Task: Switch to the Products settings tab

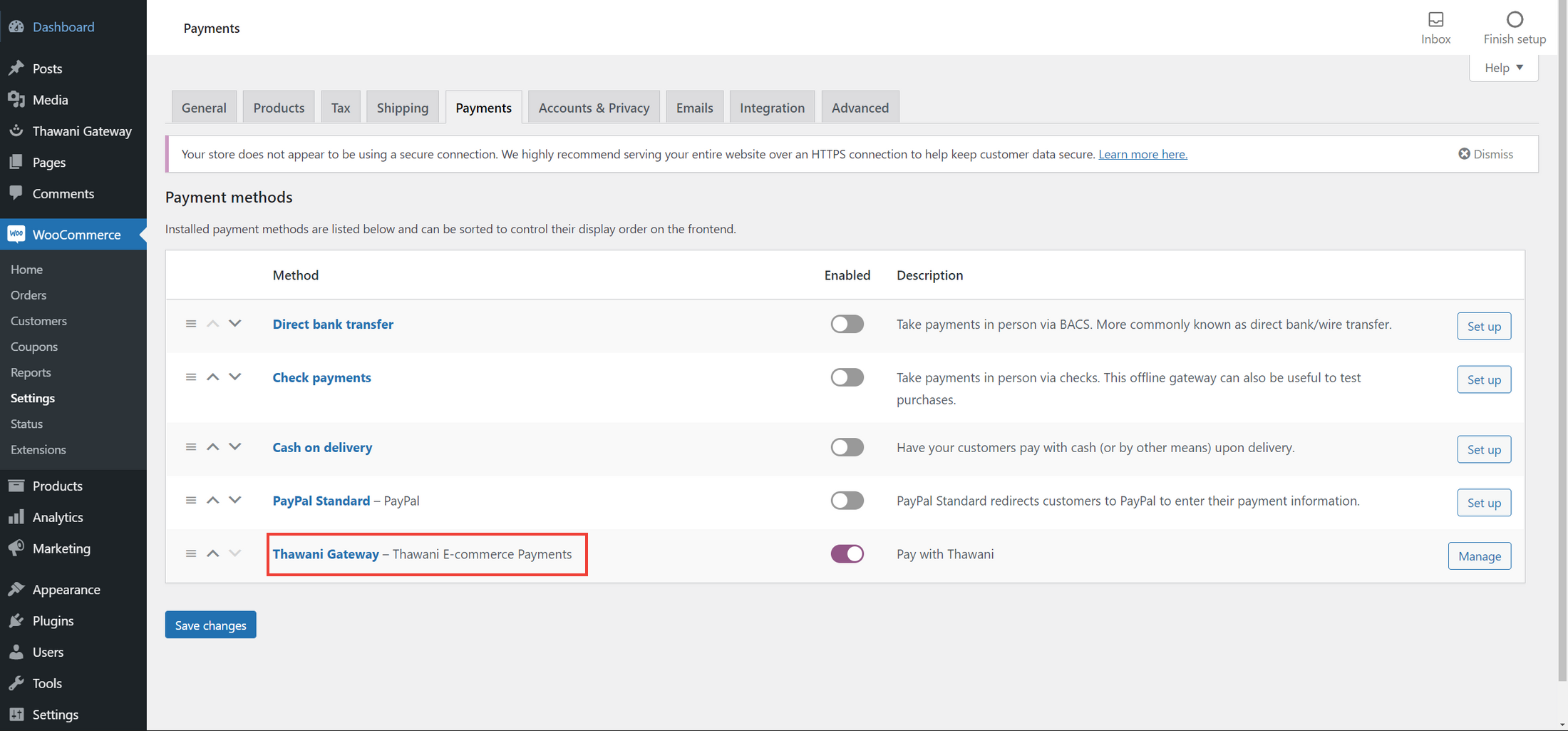Action: (279, 107)
